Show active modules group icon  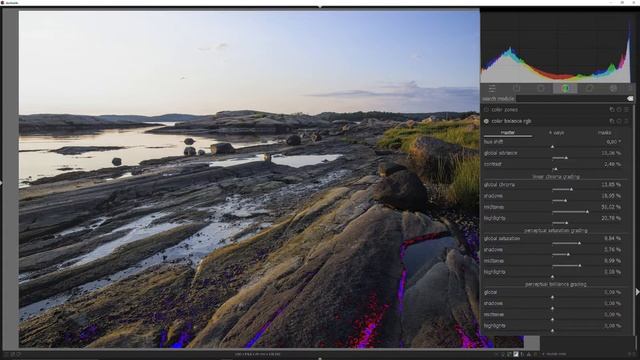(516, 88)
